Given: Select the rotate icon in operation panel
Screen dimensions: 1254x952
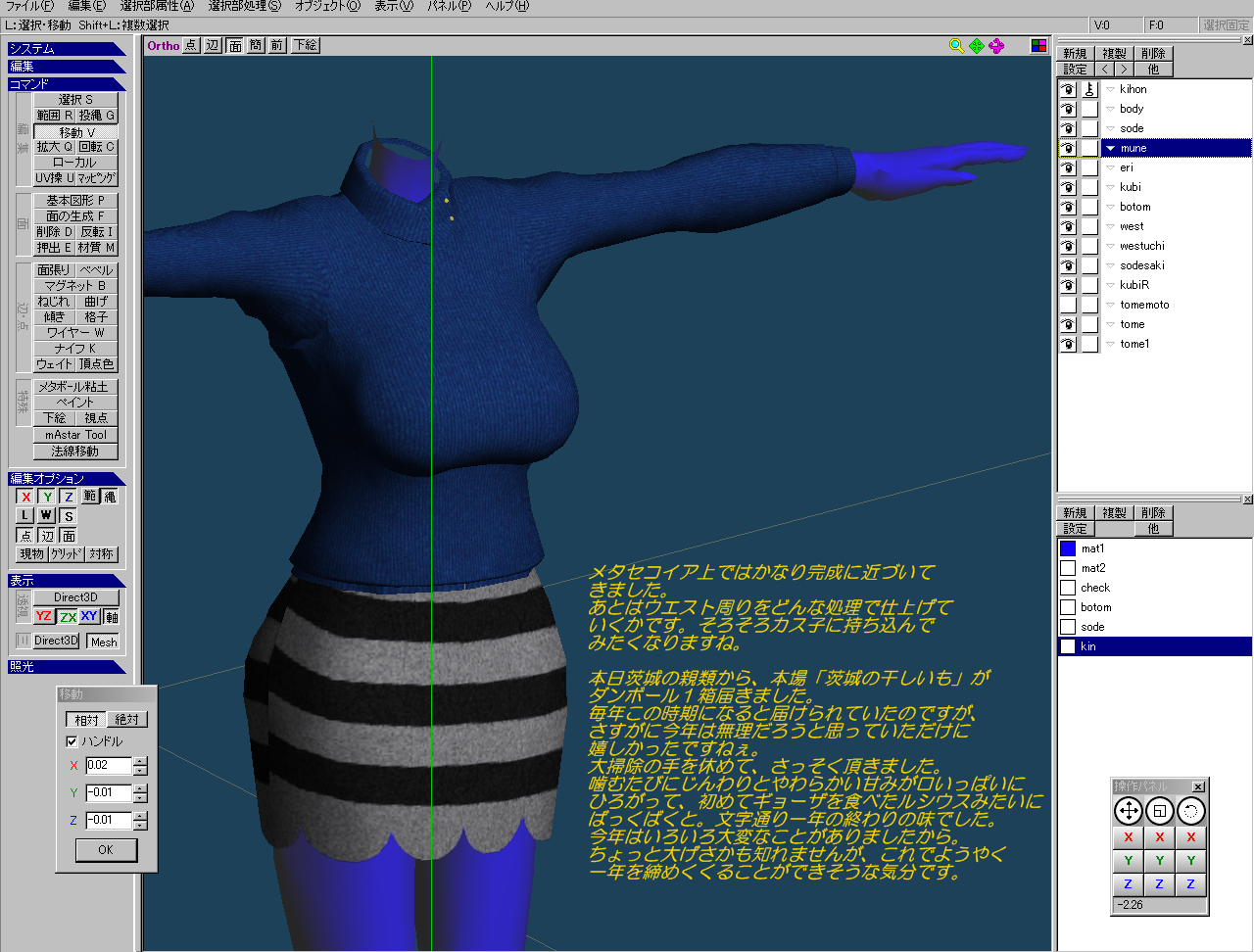Looking at the screenshot, I should [x=1190, y=811].
